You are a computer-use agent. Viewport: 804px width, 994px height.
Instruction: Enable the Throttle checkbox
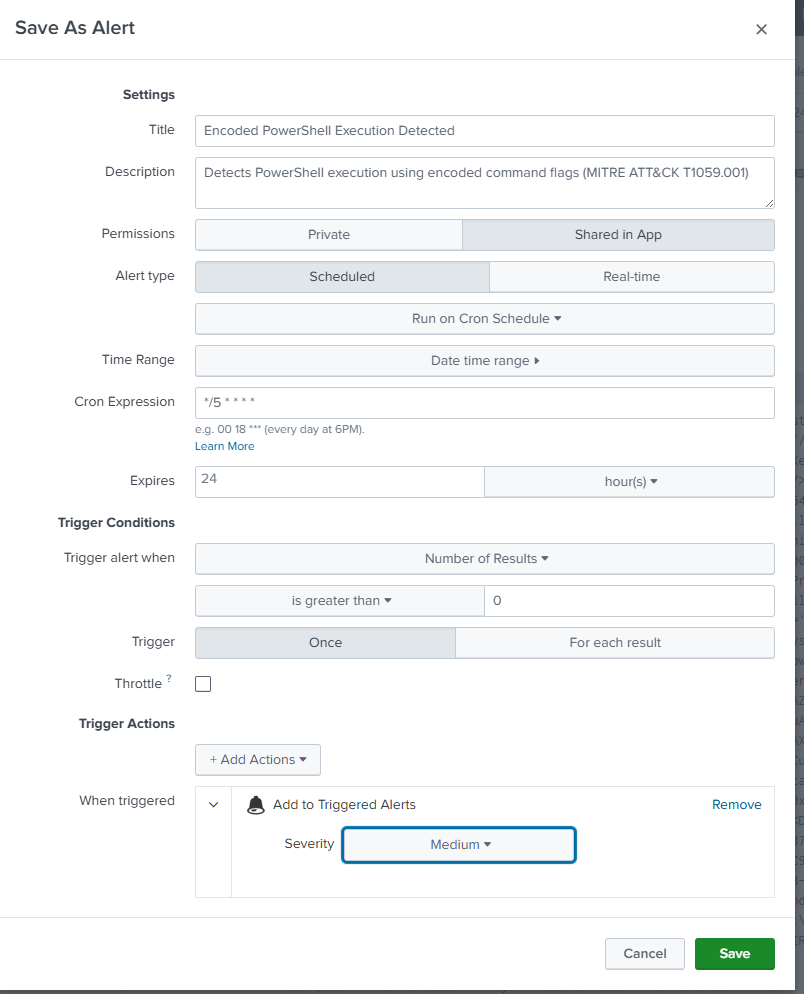(203, 683)
